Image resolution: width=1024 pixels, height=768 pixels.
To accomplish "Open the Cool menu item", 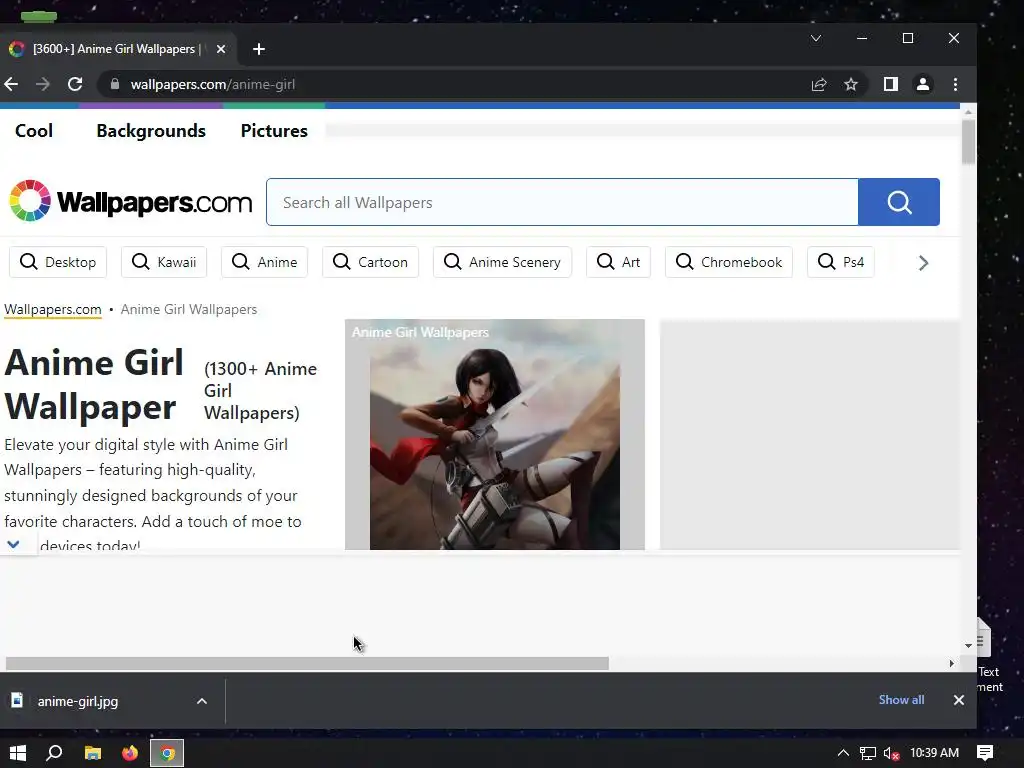I will coord(34,131).
